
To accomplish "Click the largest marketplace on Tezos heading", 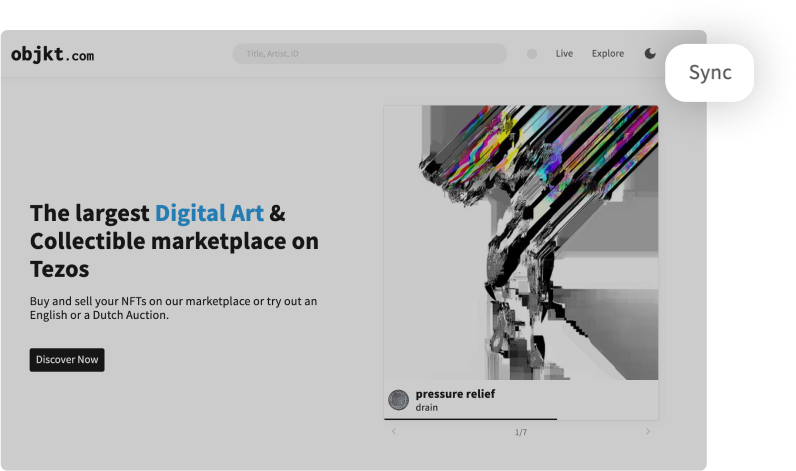I will coord(174,241).
